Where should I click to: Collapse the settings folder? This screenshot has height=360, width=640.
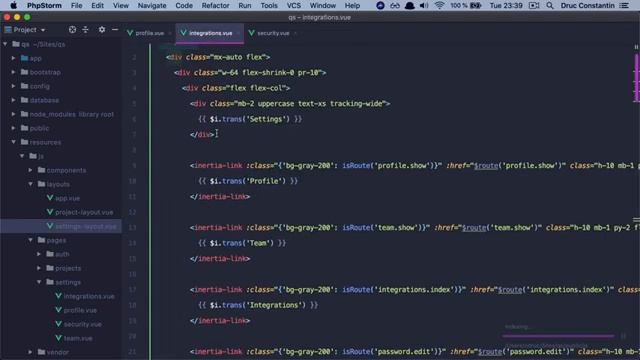tap(39, 282)
